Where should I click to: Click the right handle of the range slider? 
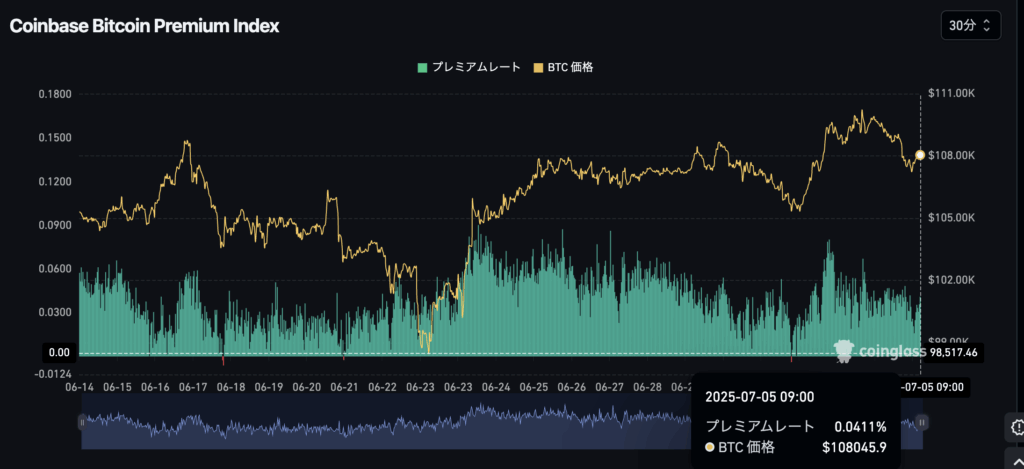[922, 423]
